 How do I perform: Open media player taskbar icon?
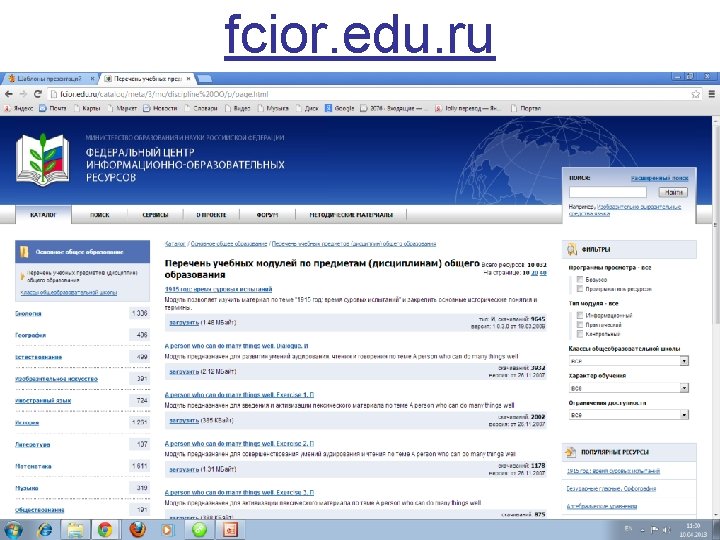[168, 530]
